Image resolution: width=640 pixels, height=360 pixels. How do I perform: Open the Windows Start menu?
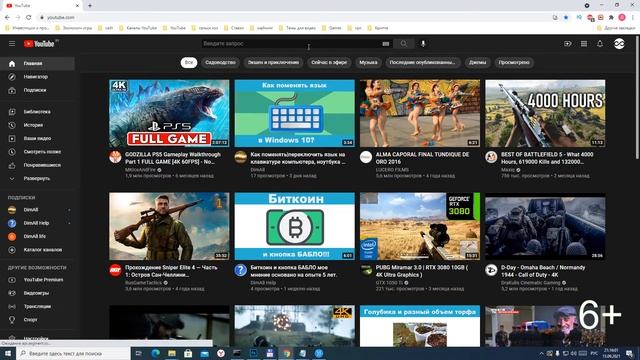tap(8, 353)
